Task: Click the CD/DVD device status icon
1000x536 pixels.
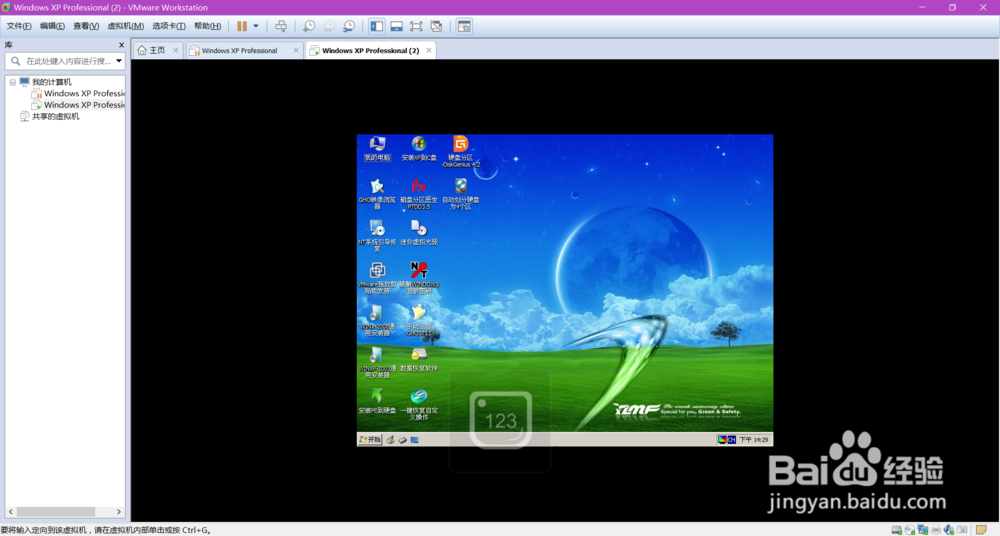Action: coord(910,530)
